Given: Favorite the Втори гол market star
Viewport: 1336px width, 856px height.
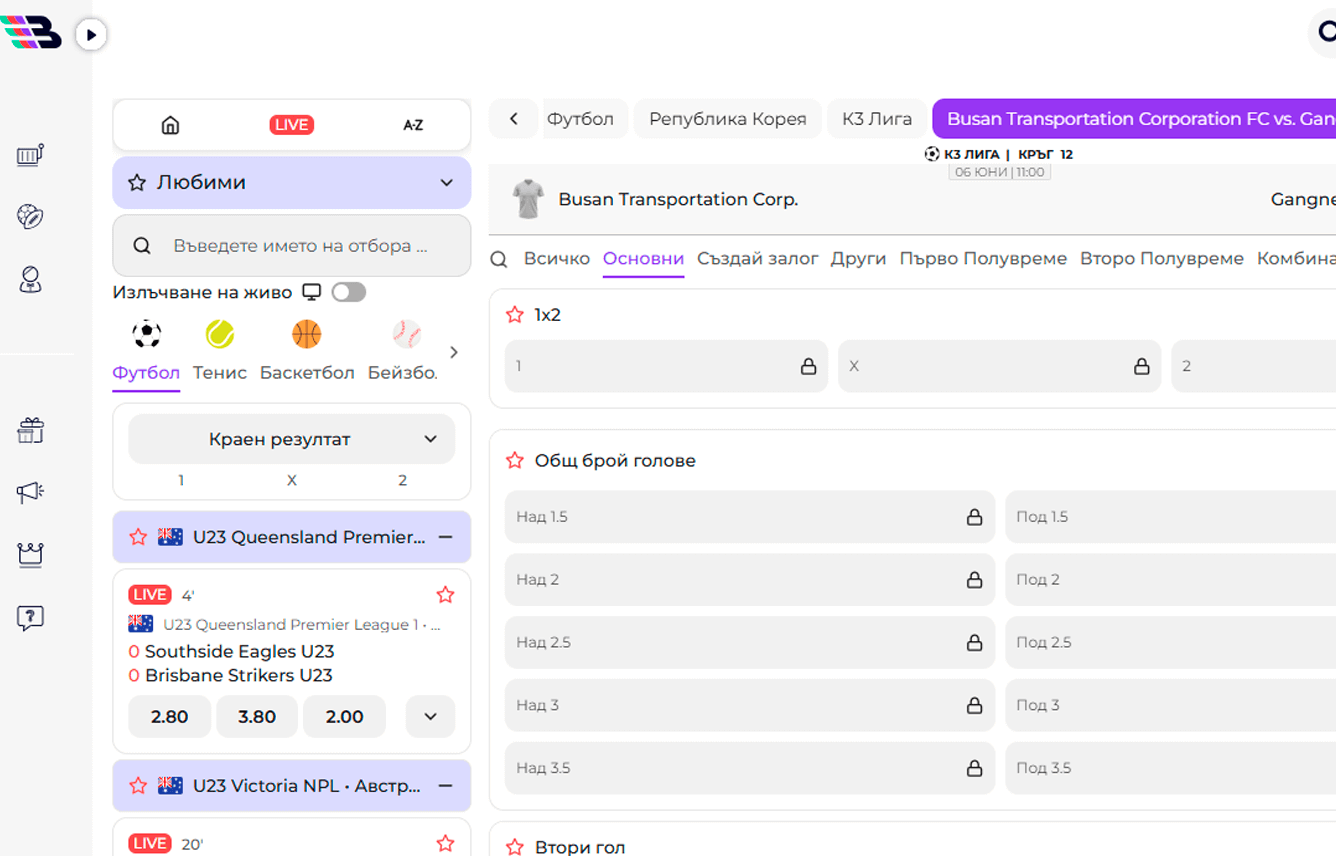Looking at the screenshot, I should click(515, 847).
